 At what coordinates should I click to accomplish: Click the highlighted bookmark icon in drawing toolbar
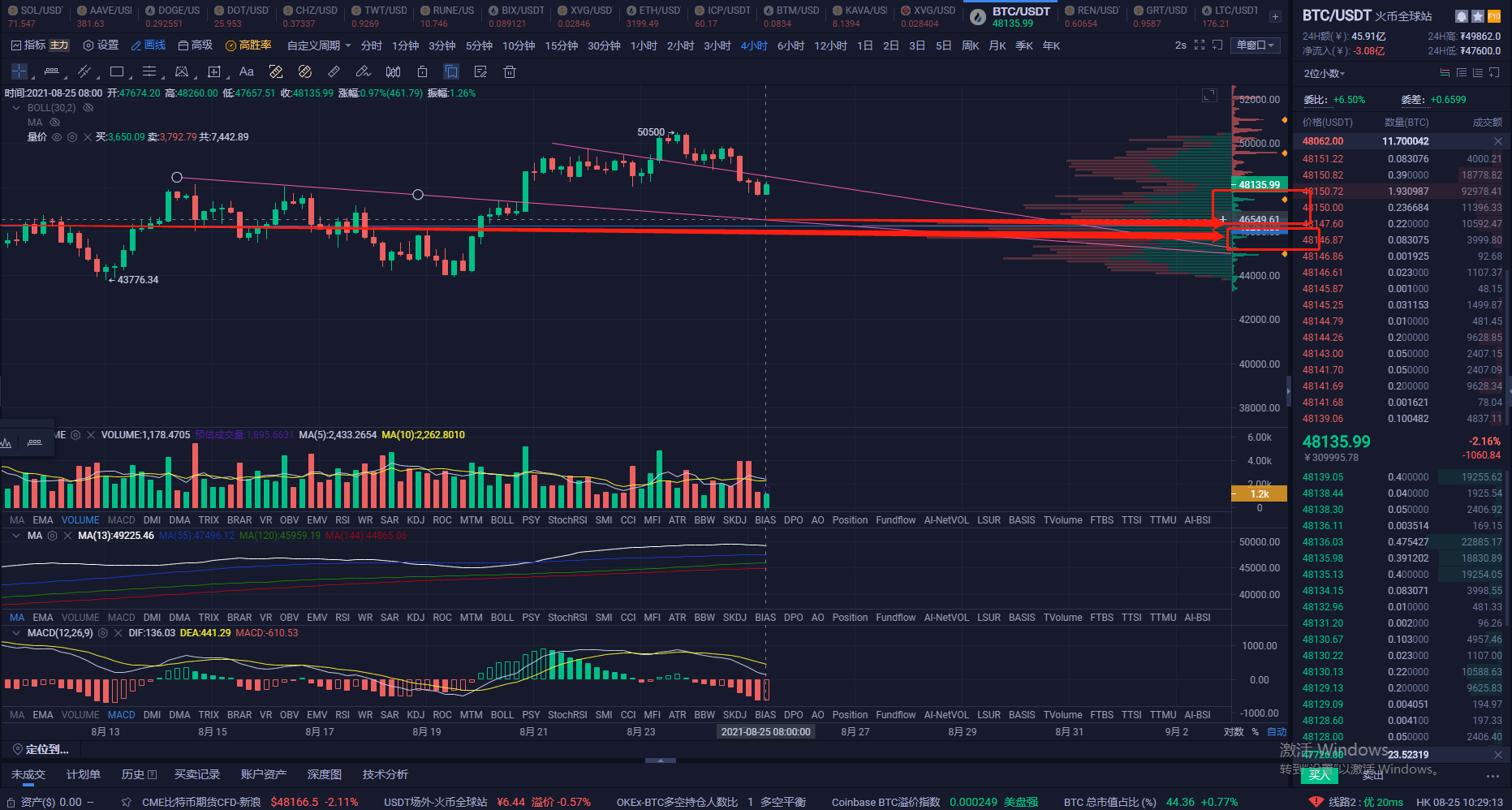(451, 71)
